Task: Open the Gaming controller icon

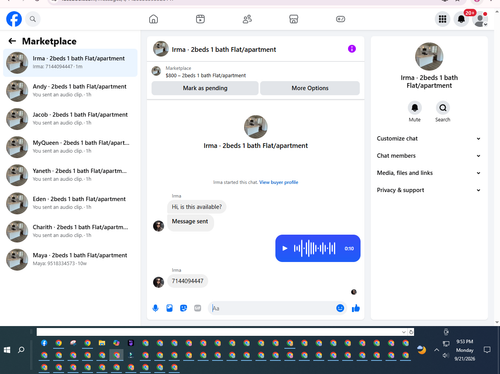Action: tap(340, 19)
